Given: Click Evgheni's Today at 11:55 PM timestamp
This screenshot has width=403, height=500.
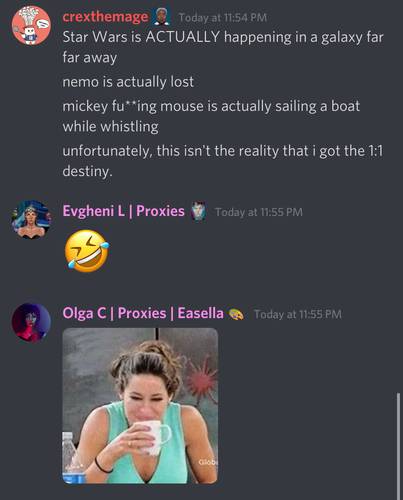Looking at the screenshot, I should pyautogui.click(x=259, y=212).
